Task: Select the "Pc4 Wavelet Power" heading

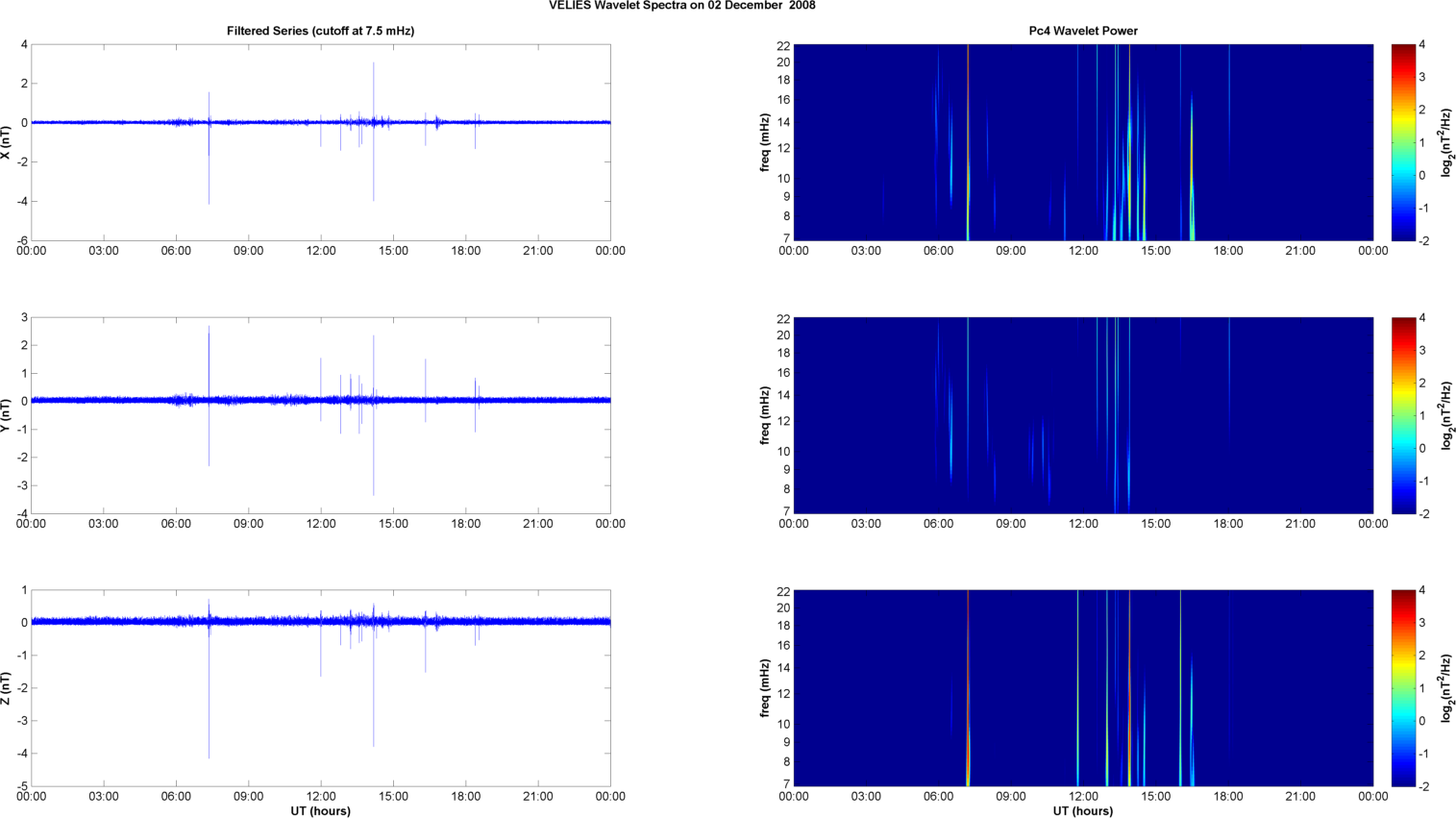Action: point(1083,31)
